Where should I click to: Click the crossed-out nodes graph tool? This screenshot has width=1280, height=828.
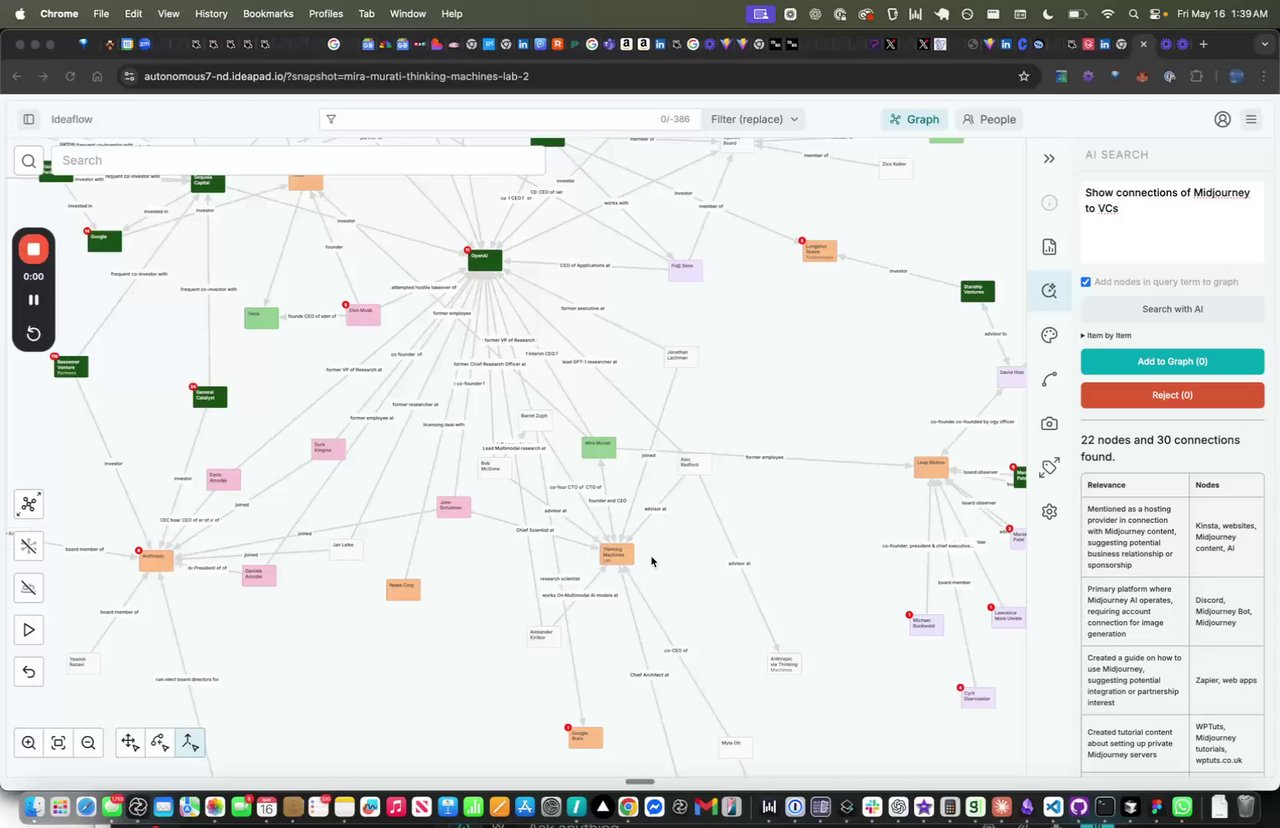click(x=29, y=546)
